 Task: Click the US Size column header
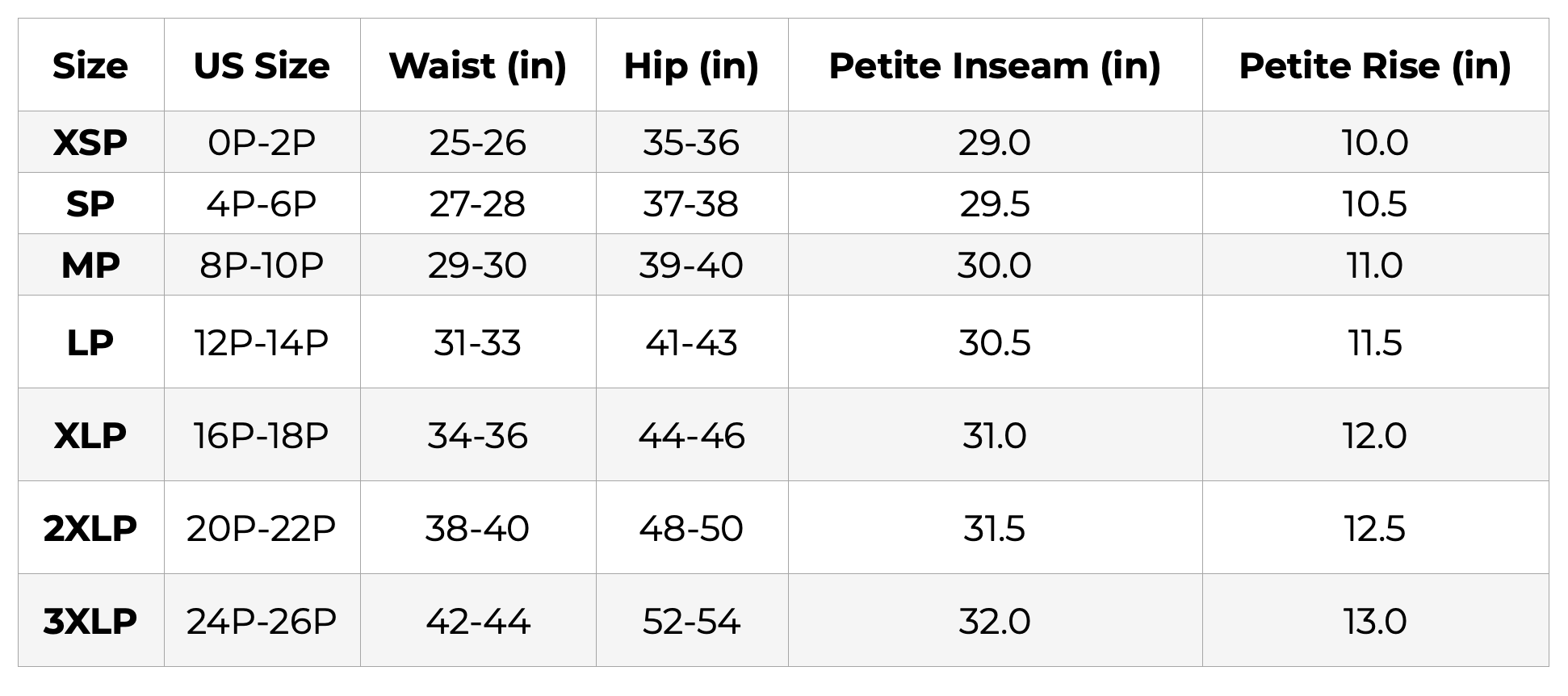262,65
